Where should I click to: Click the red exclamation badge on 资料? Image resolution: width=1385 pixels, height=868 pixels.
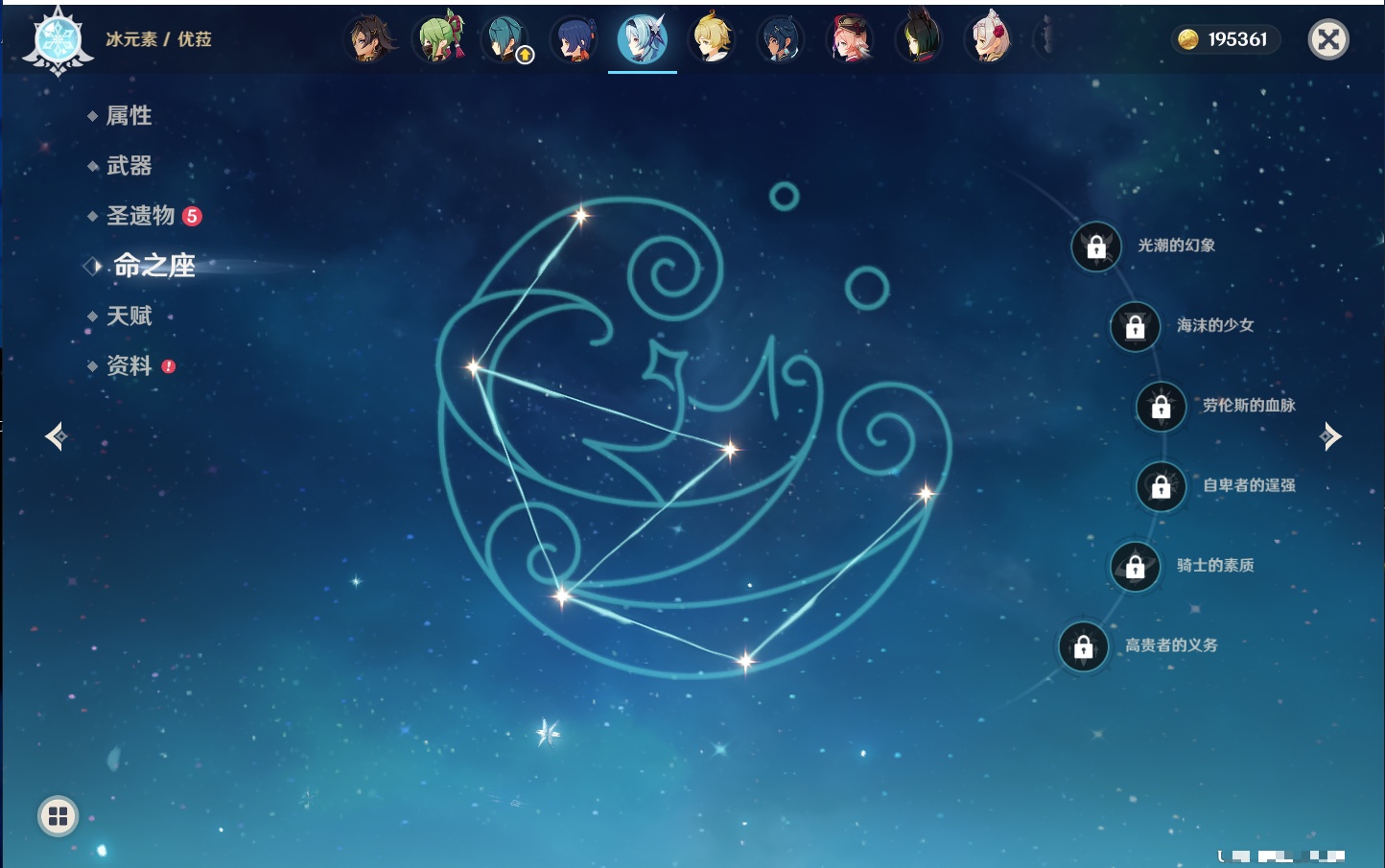(169, 366)
